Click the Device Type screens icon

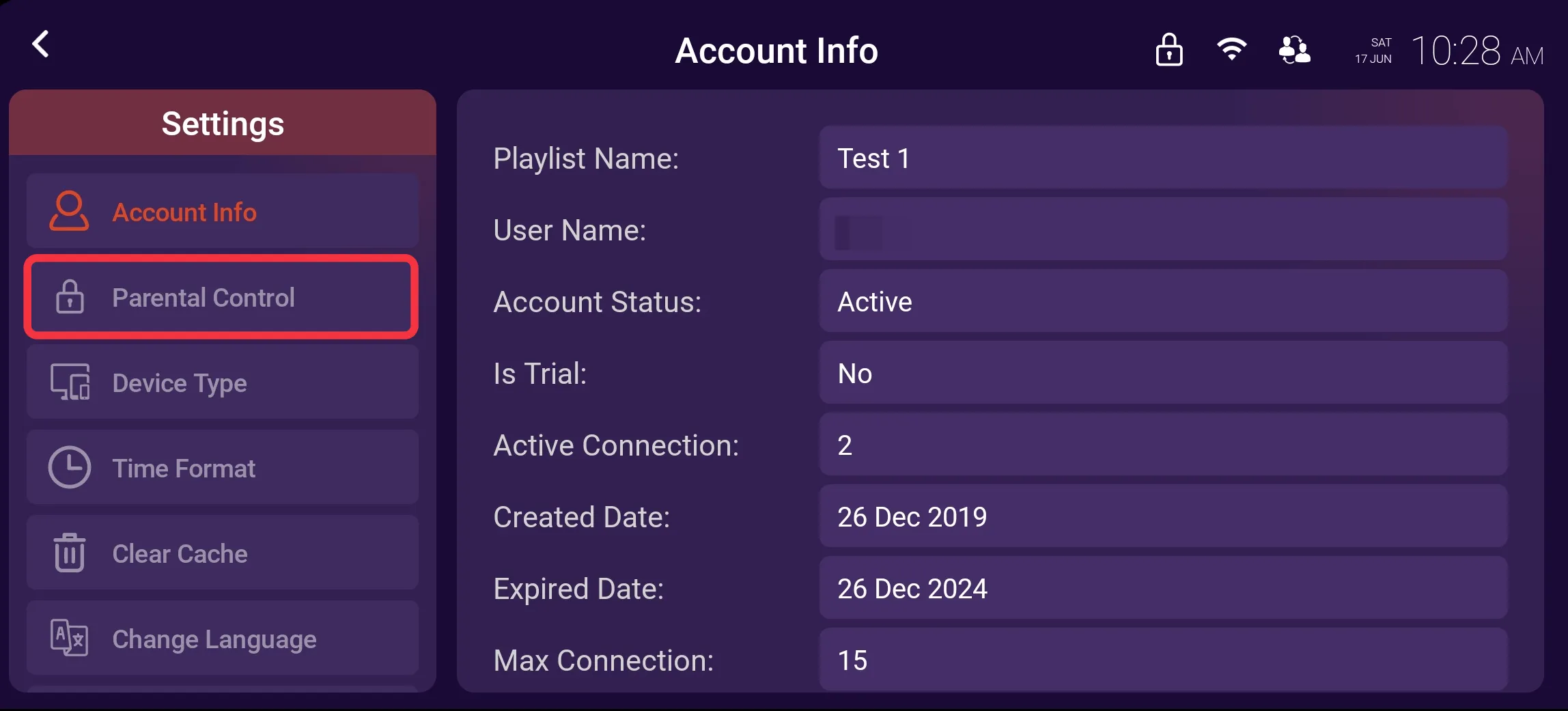[70, 382]
